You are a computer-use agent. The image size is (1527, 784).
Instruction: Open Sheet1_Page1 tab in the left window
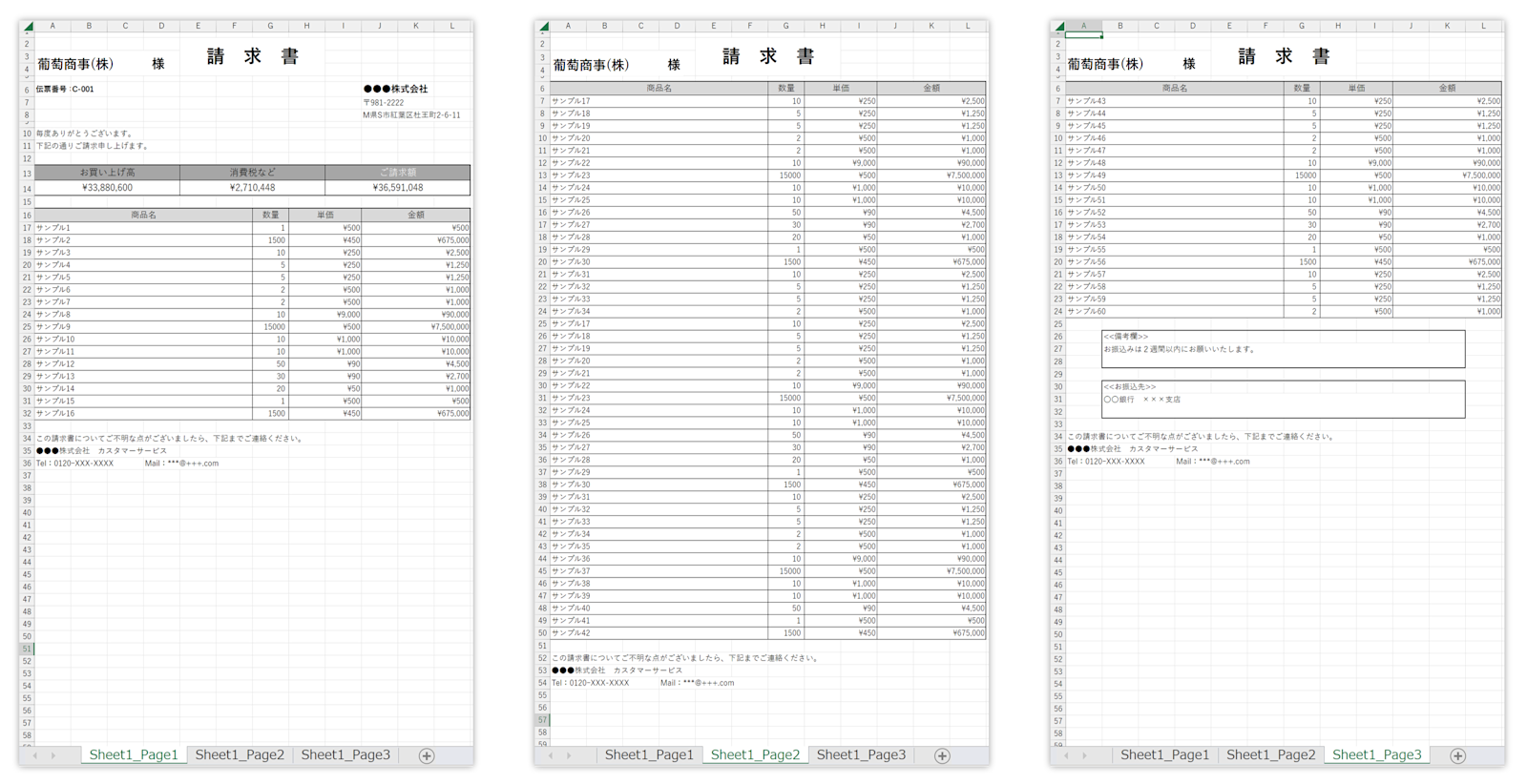pyautogui.click(x=134, y=754)
